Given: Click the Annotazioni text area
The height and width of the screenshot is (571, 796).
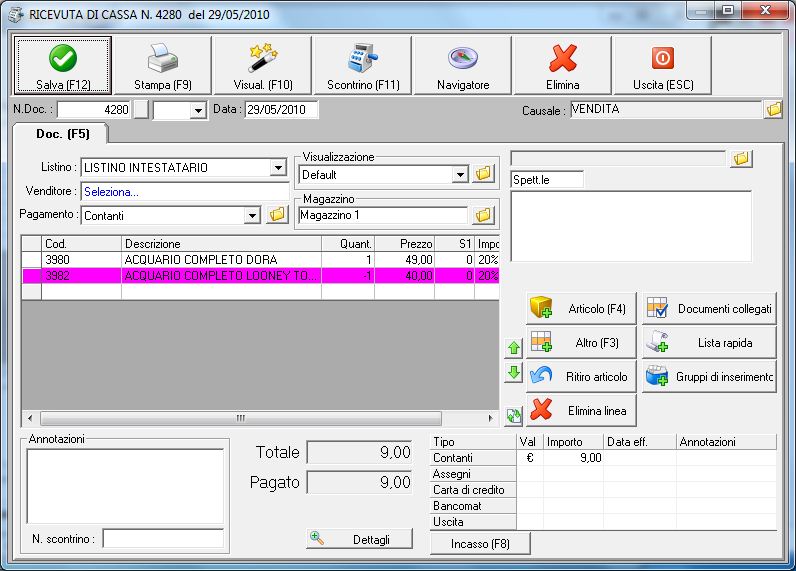Looking at the screenshot, I should (125, 486).
